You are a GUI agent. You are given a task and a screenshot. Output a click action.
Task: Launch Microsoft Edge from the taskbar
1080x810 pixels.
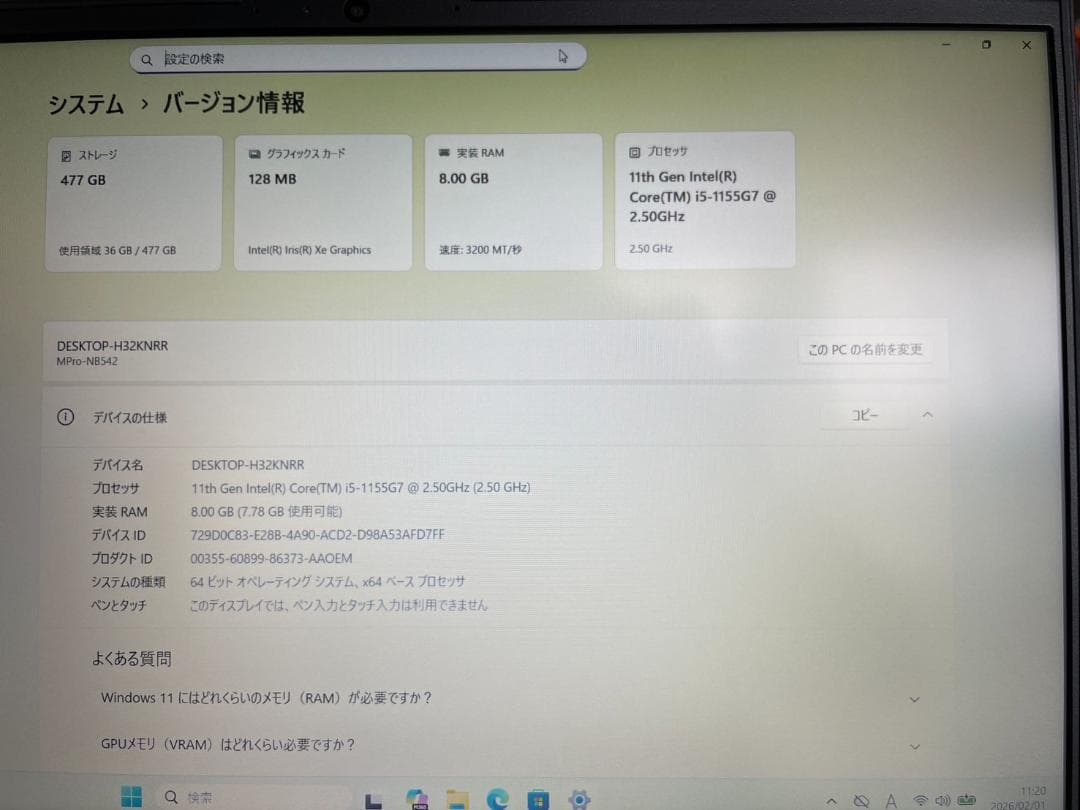click(497, 798)
